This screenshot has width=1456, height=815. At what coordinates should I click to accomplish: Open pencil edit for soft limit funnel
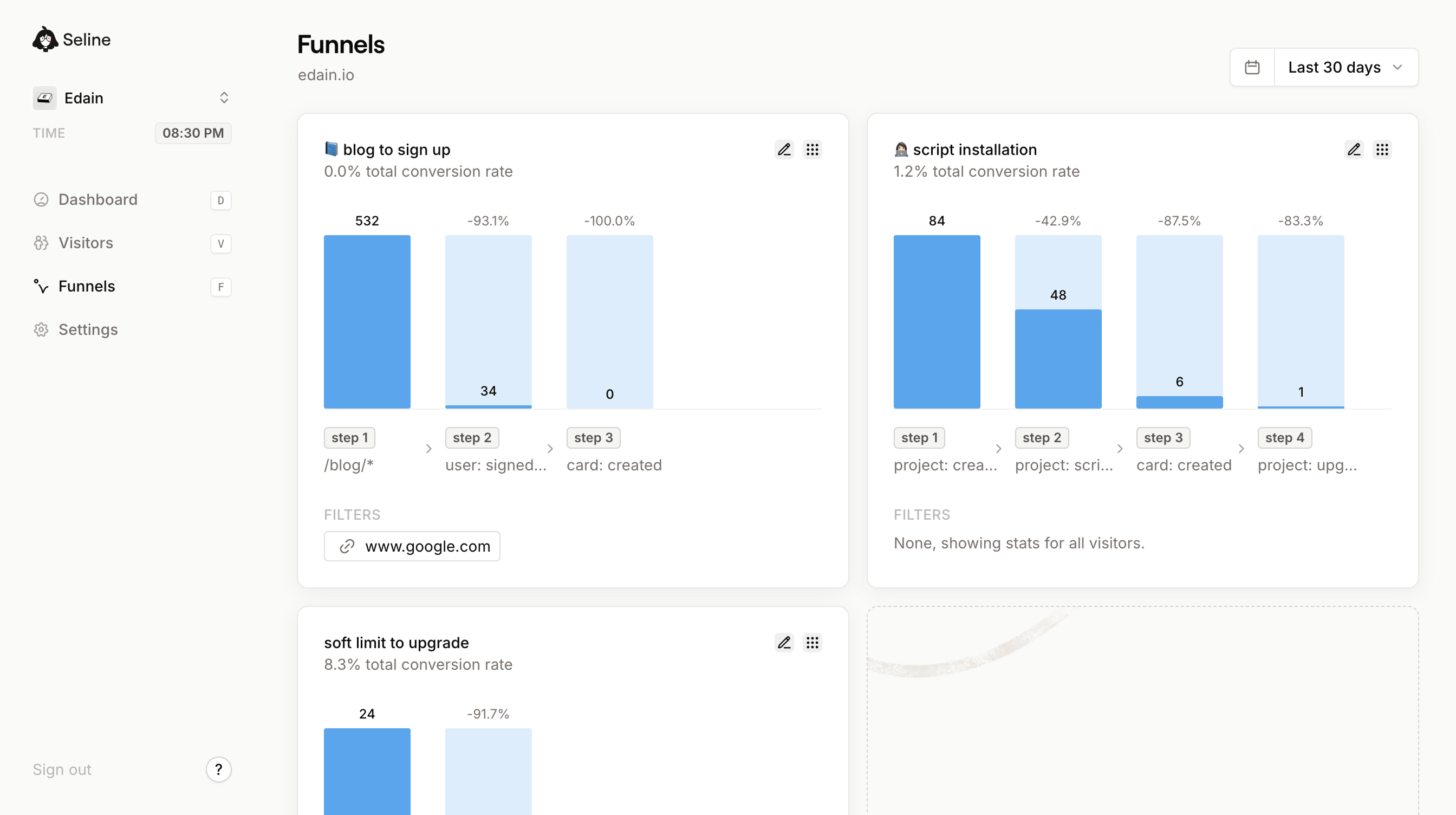(784, 643)
